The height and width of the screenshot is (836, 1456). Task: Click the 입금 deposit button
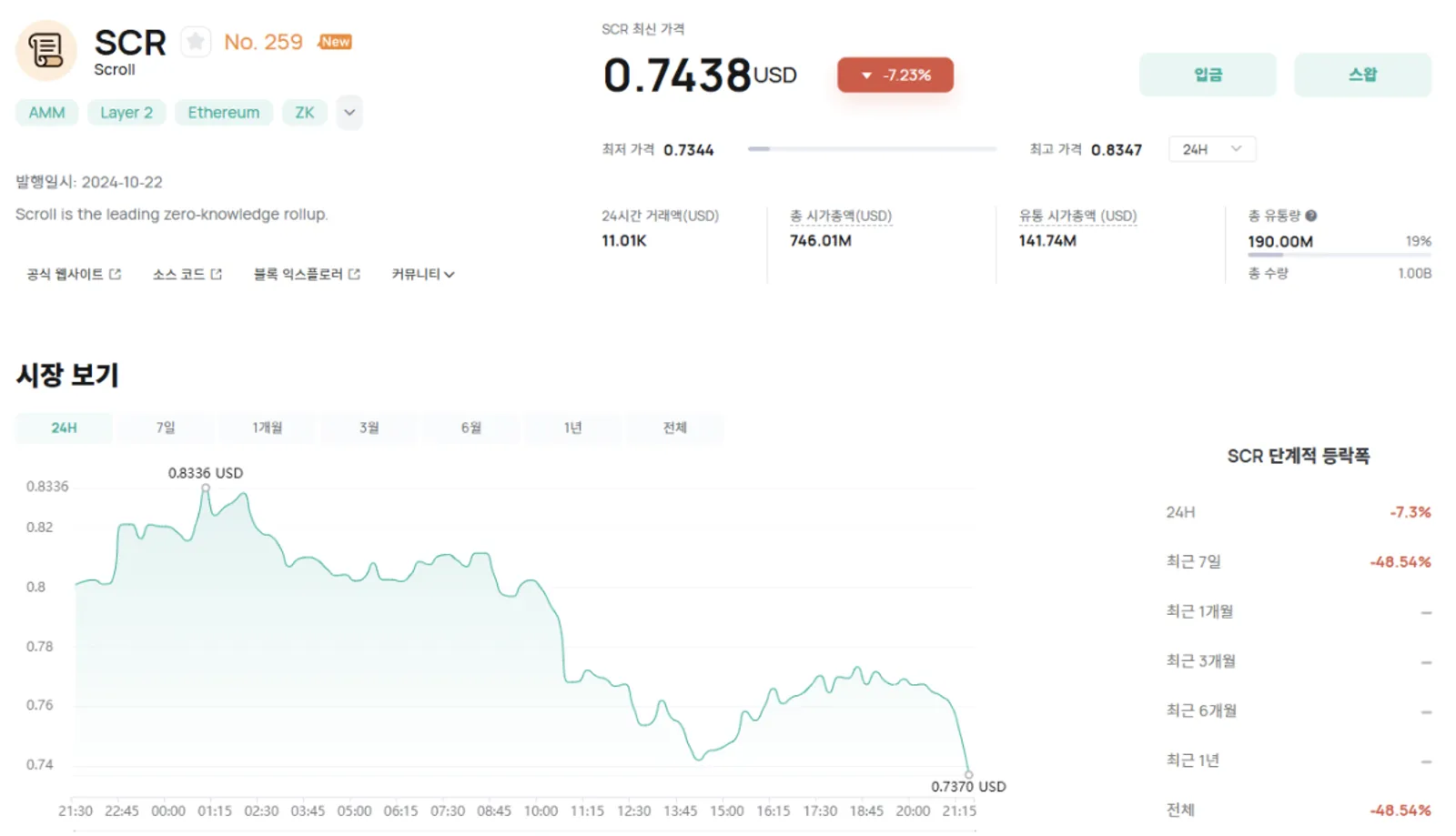pyautogui.click(x=1208, y=75)
